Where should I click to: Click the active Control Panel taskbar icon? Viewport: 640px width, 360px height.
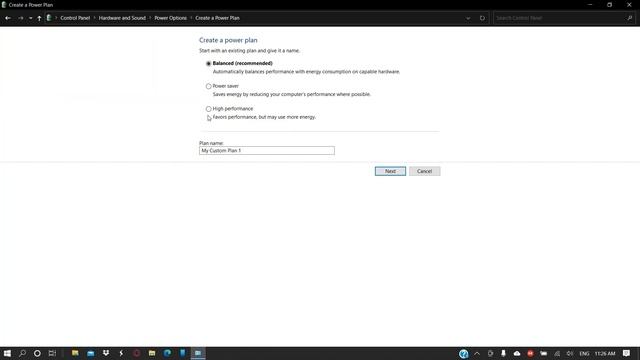point(198,353)
